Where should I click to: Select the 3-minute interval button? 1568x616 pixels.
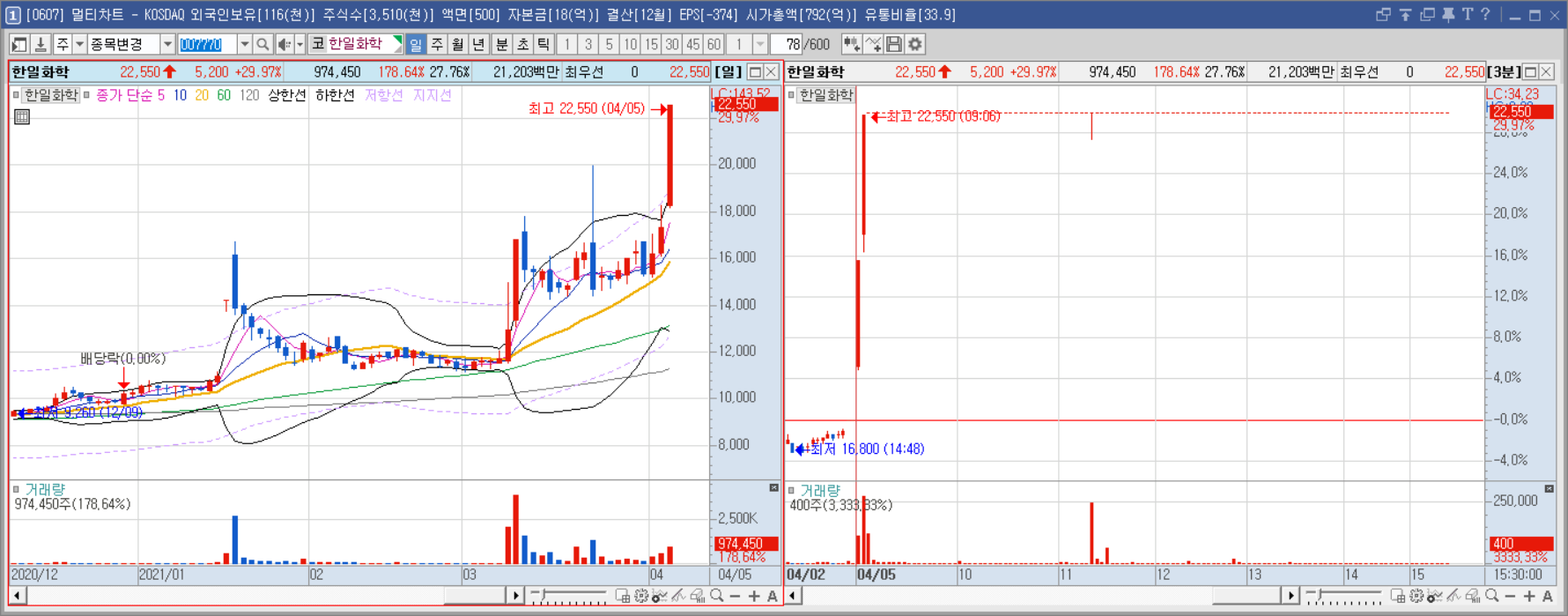588,44
